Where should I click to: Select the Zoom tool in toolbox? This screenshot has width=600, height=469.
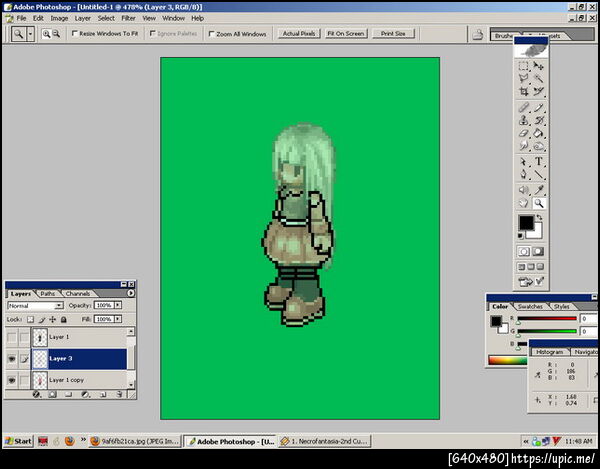538,203
